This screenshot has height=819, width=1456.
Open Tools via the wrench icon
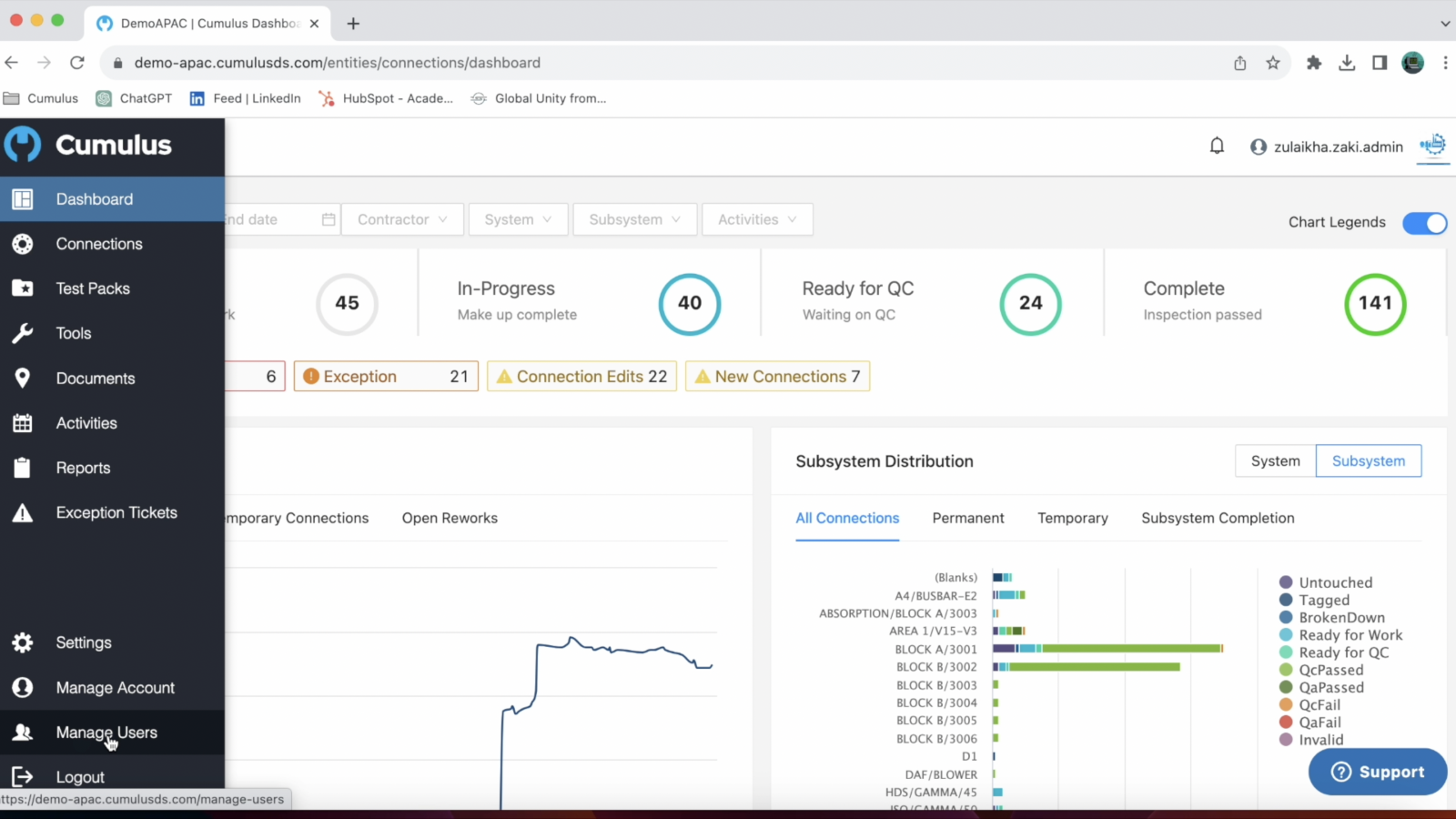(23, 333)
